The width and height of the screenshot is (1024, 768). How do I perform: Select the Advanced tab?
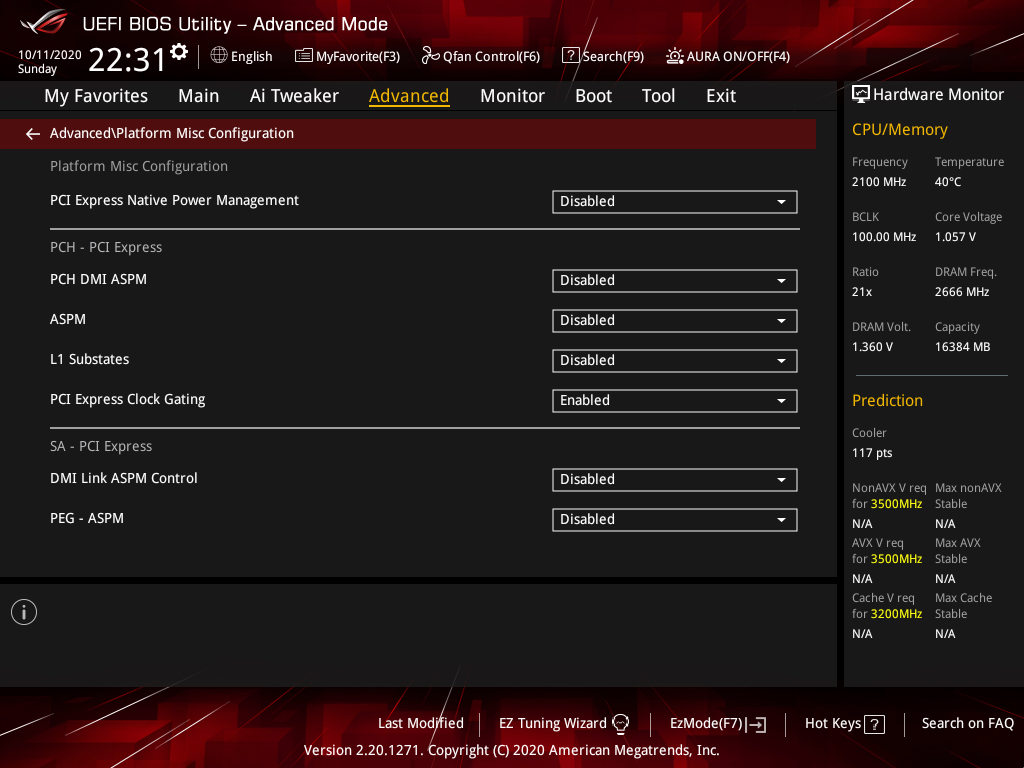pos(409,96)
